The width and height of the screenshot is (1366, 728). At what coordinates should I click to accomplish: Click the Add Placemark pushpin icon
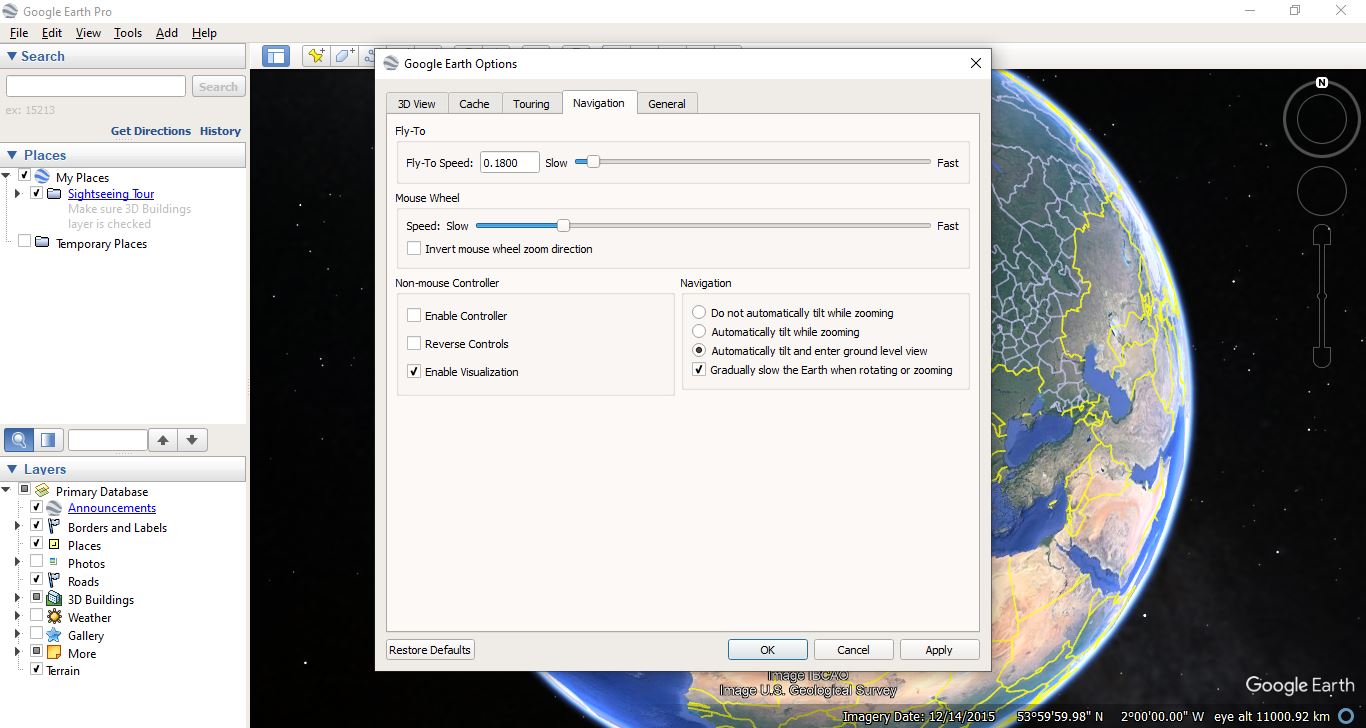(316, 56)
